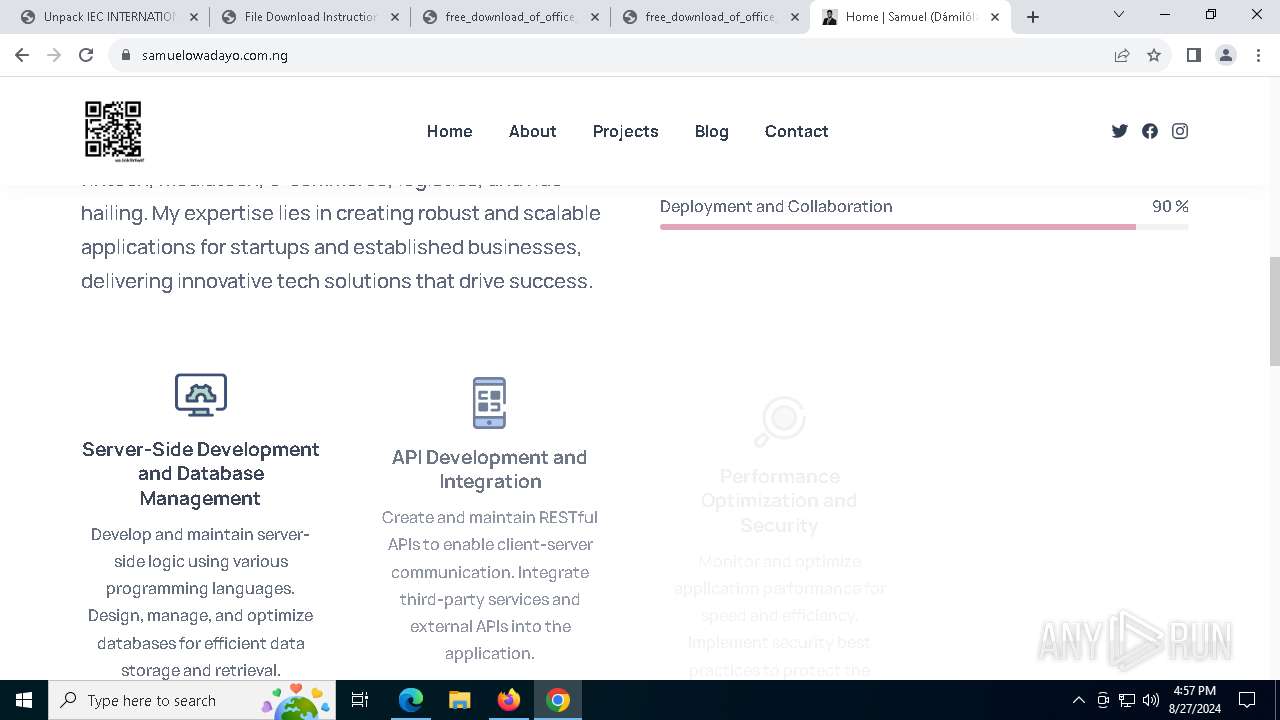
Task: Click the Windows taskbar search box
Action: [191, 700]
